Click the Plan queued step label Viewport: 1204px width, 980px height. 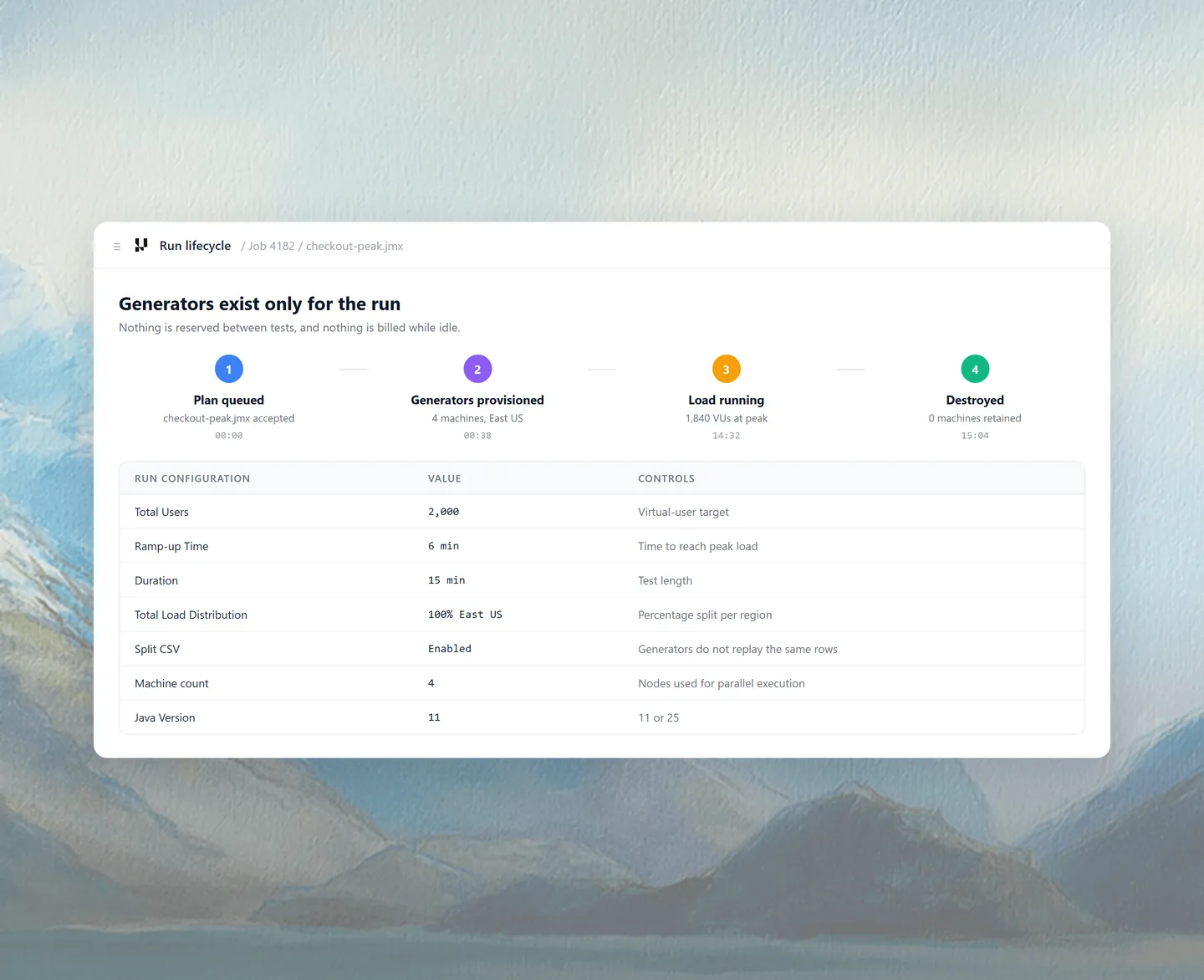229,401
